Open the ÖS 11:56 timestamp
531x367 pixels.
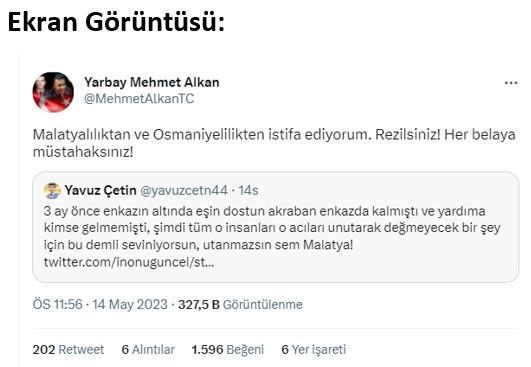tap(58, 304)
